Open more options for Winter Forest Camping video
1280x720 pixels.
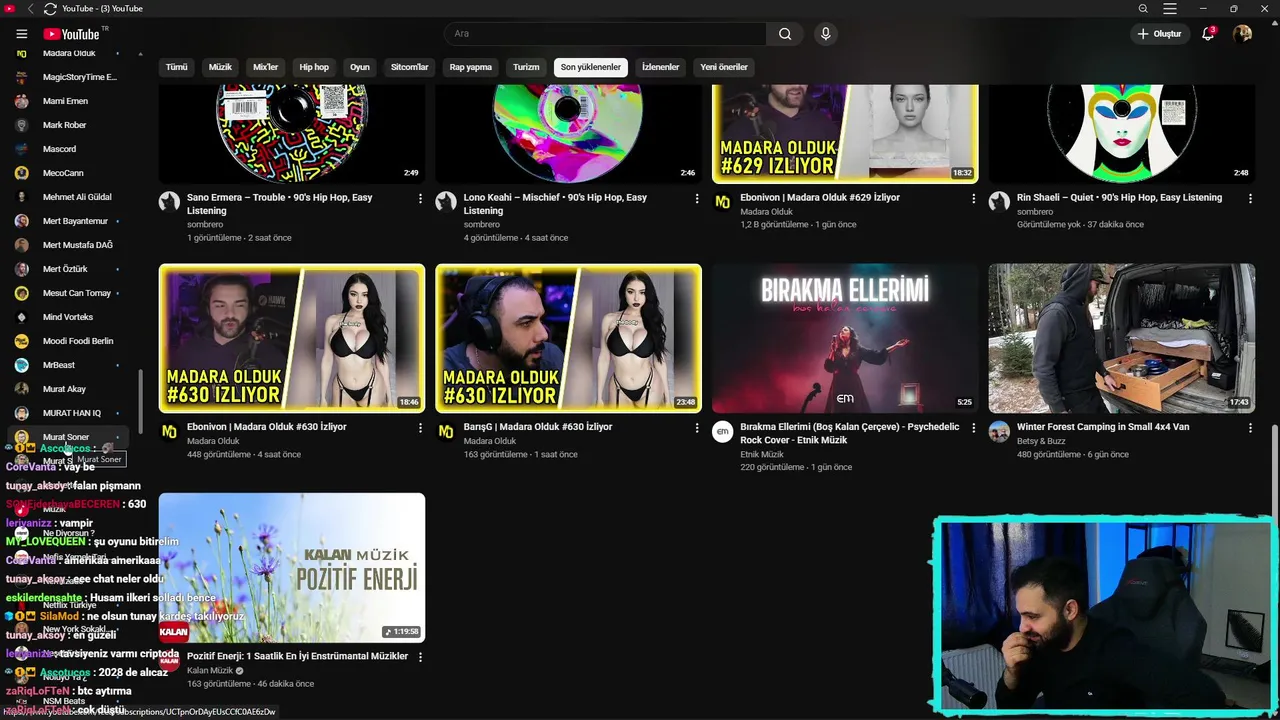1250,428
